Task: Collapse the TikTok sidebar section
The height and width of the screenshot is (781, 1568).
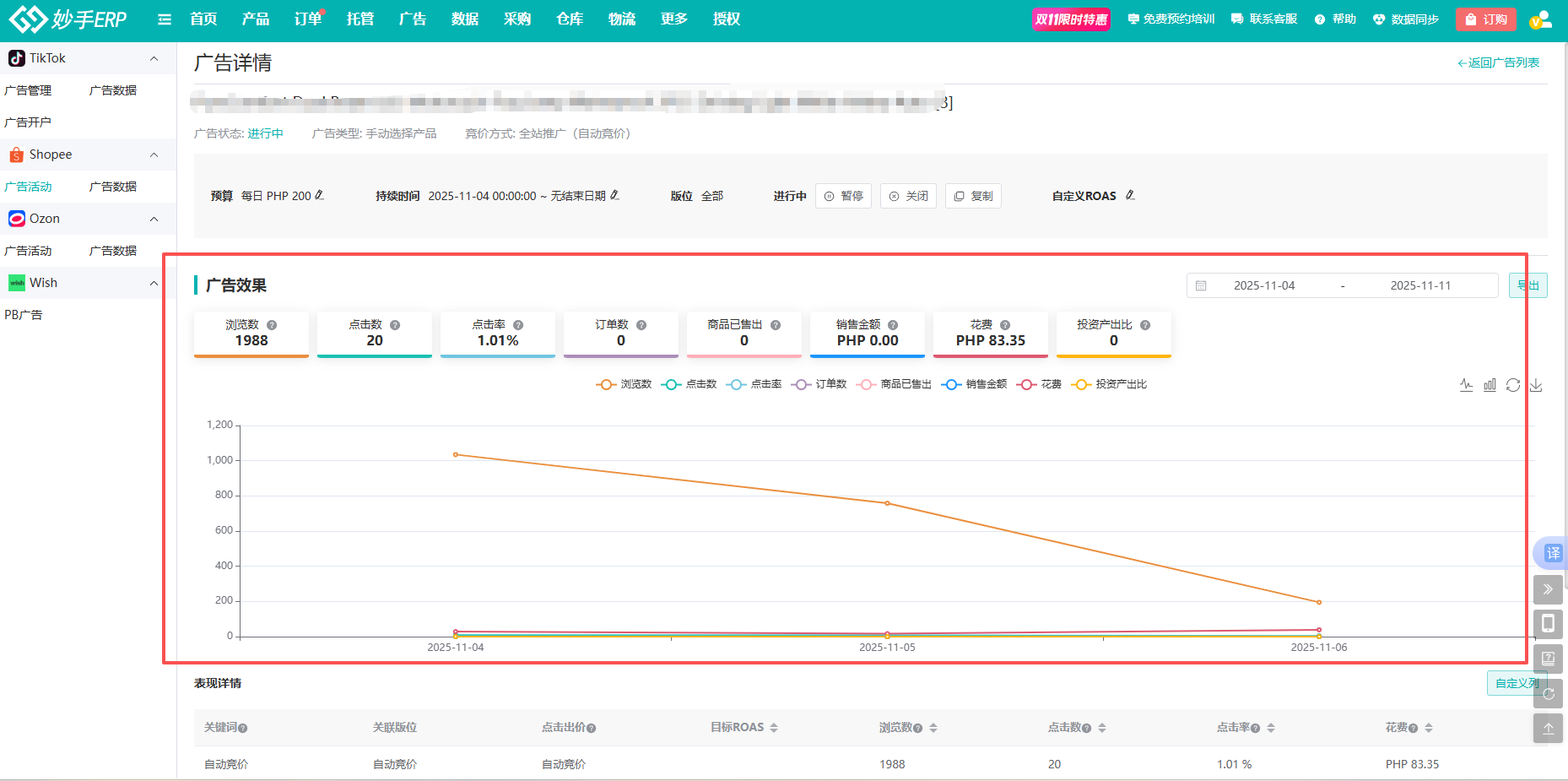Action: click(154, 58)
